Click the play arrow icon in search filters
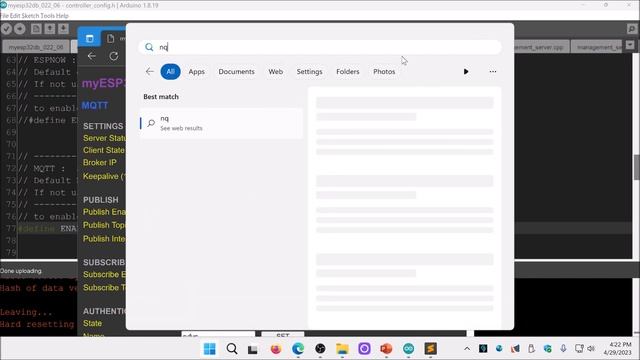The width and height of the screenshot is (640, 360). [x=466, y=71]
